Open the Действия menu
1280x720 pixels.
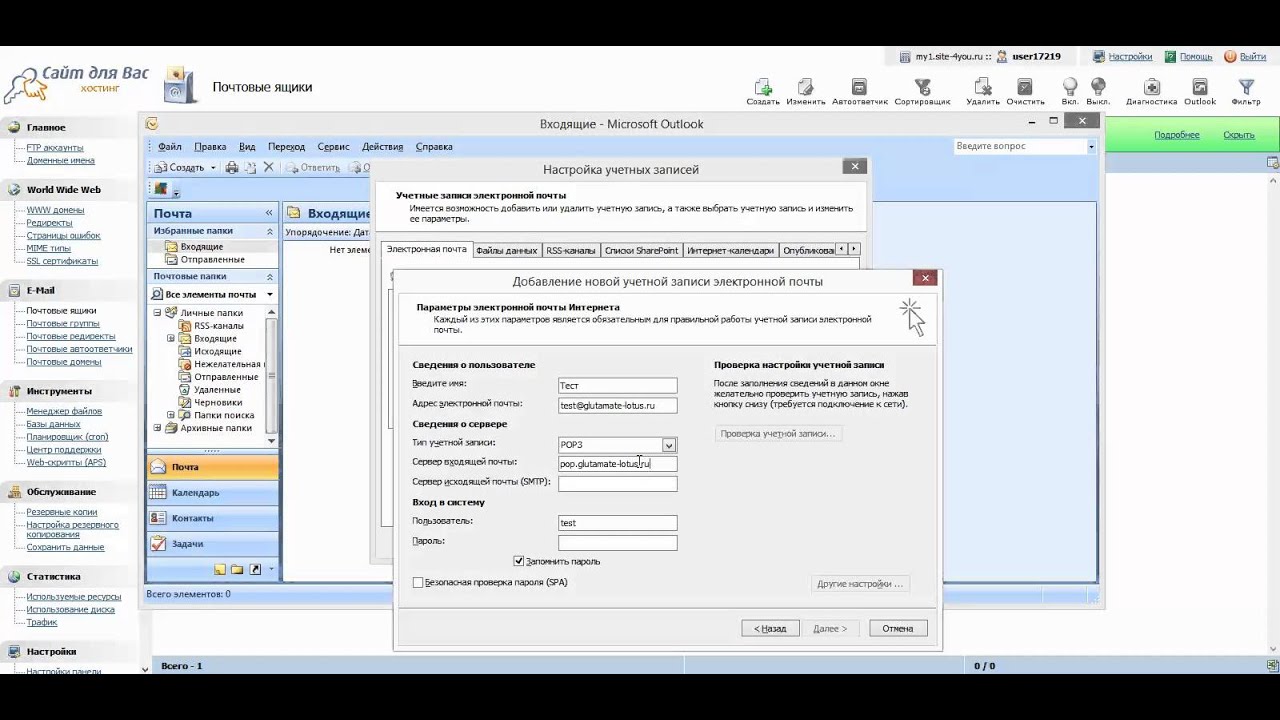382,147
